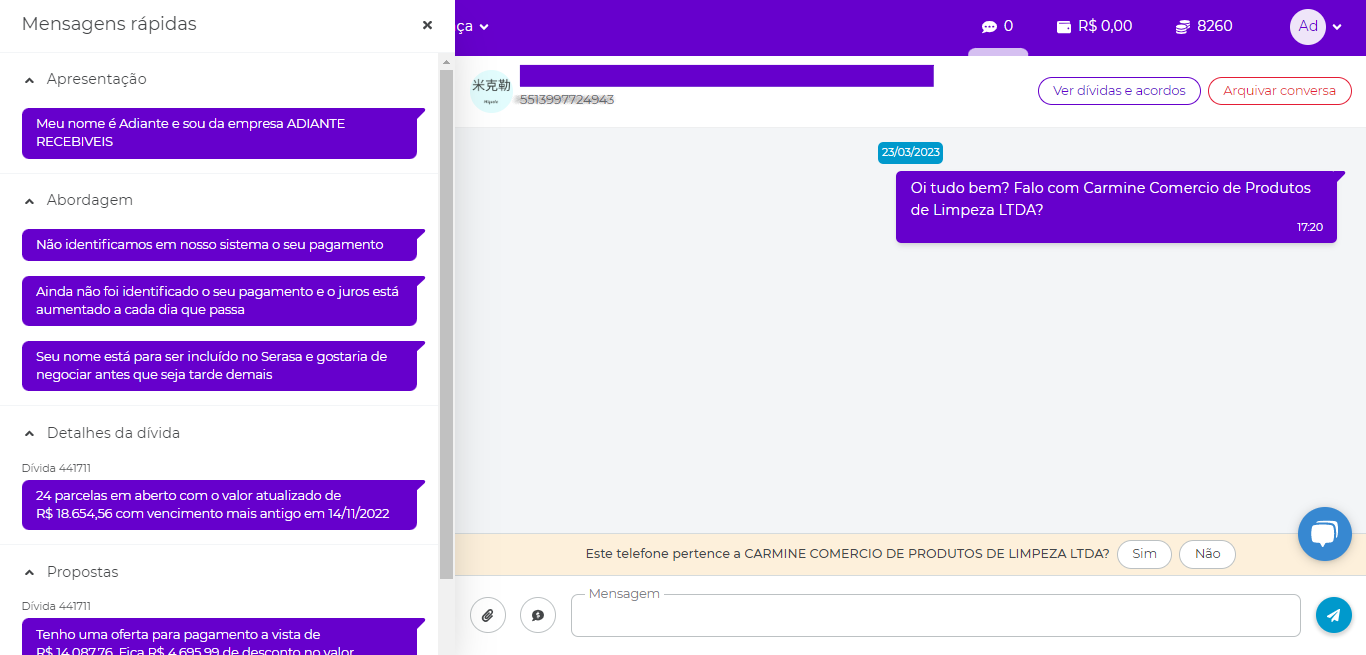Click the Dívida 441711 label under Propostas

click(x=56, y=606)
